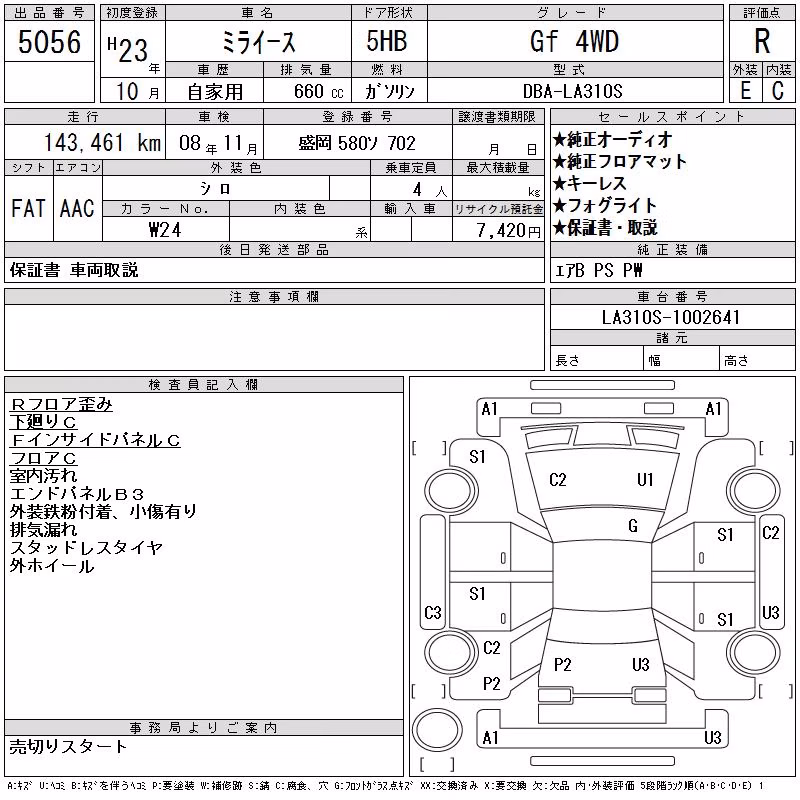Click the shift type FAT

28,208
